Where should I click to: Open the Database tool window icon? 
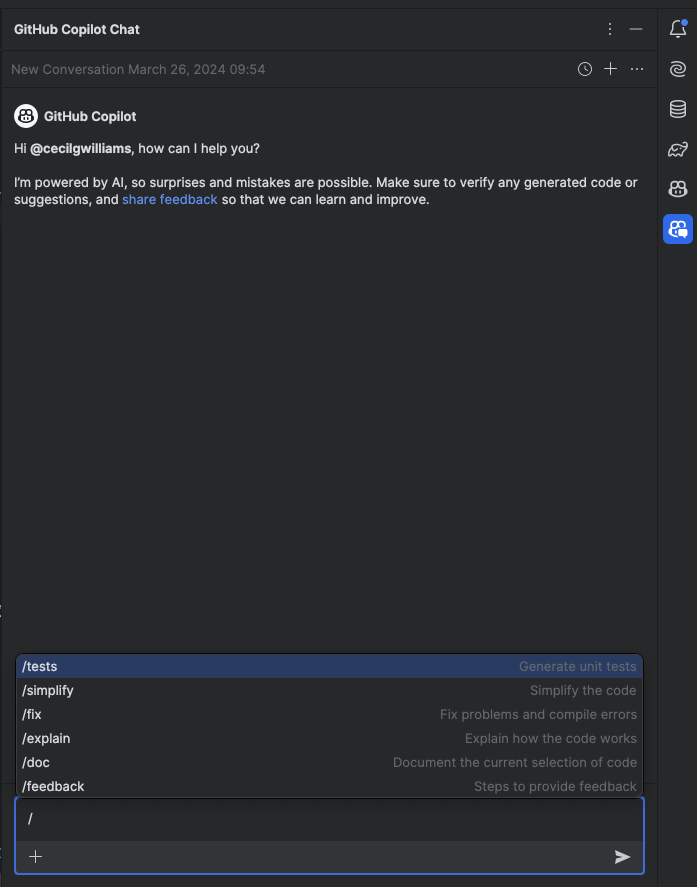pyautogui.click(x=678, y=109)
